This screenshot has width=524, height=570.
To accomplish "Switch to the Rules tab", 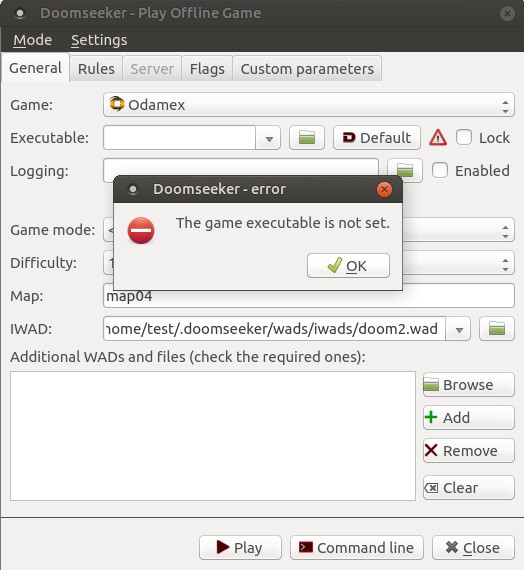I will (x=96, y=69).
